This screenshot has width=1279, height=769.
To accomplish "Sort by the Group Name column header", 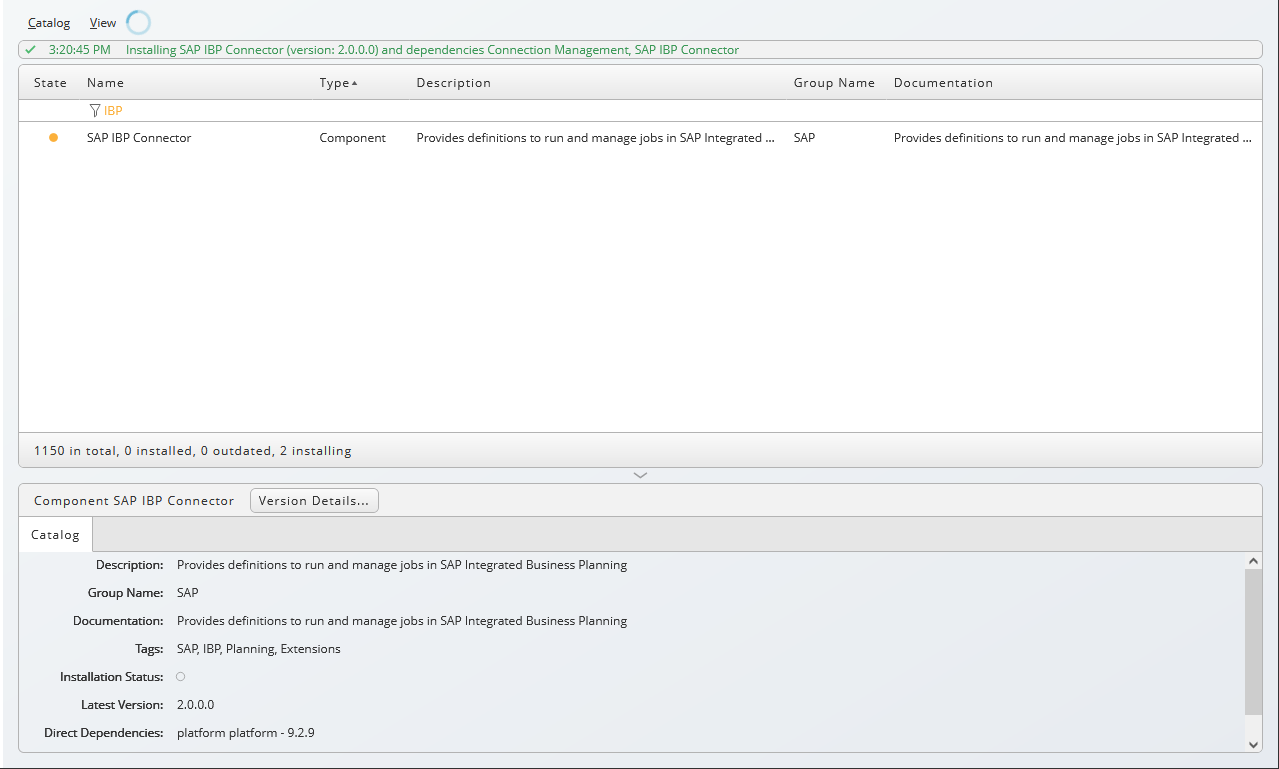I will [834, 83].
